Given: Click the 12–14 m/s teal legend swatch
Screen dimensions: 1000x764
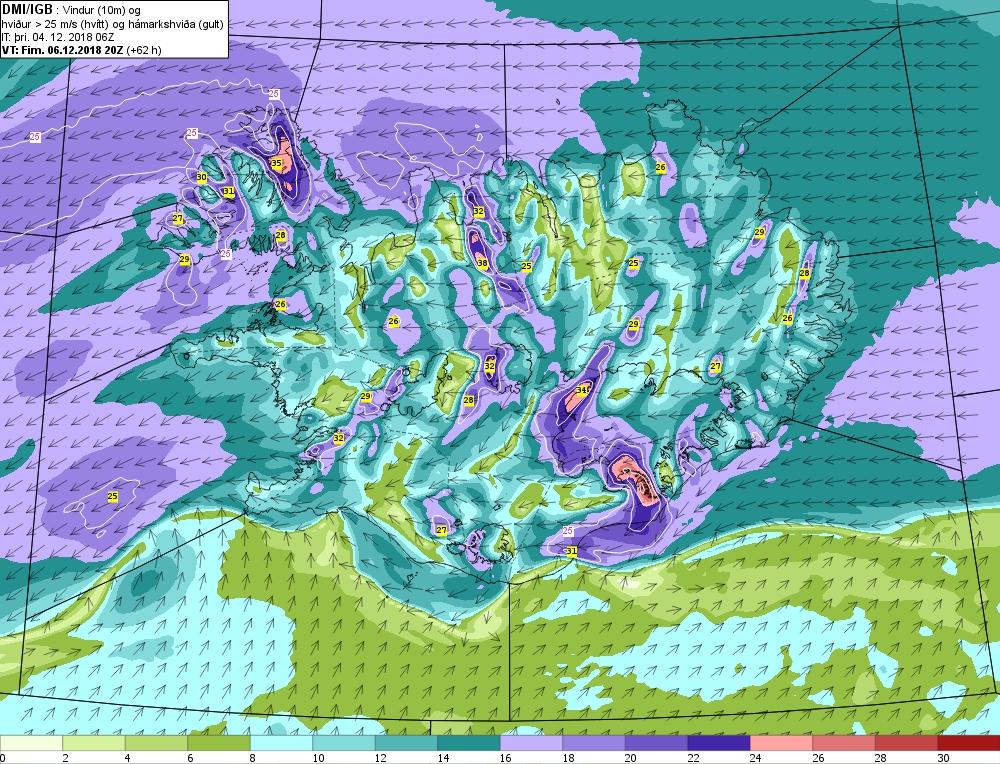Looking at the screenshot, I should click(406, 743).
